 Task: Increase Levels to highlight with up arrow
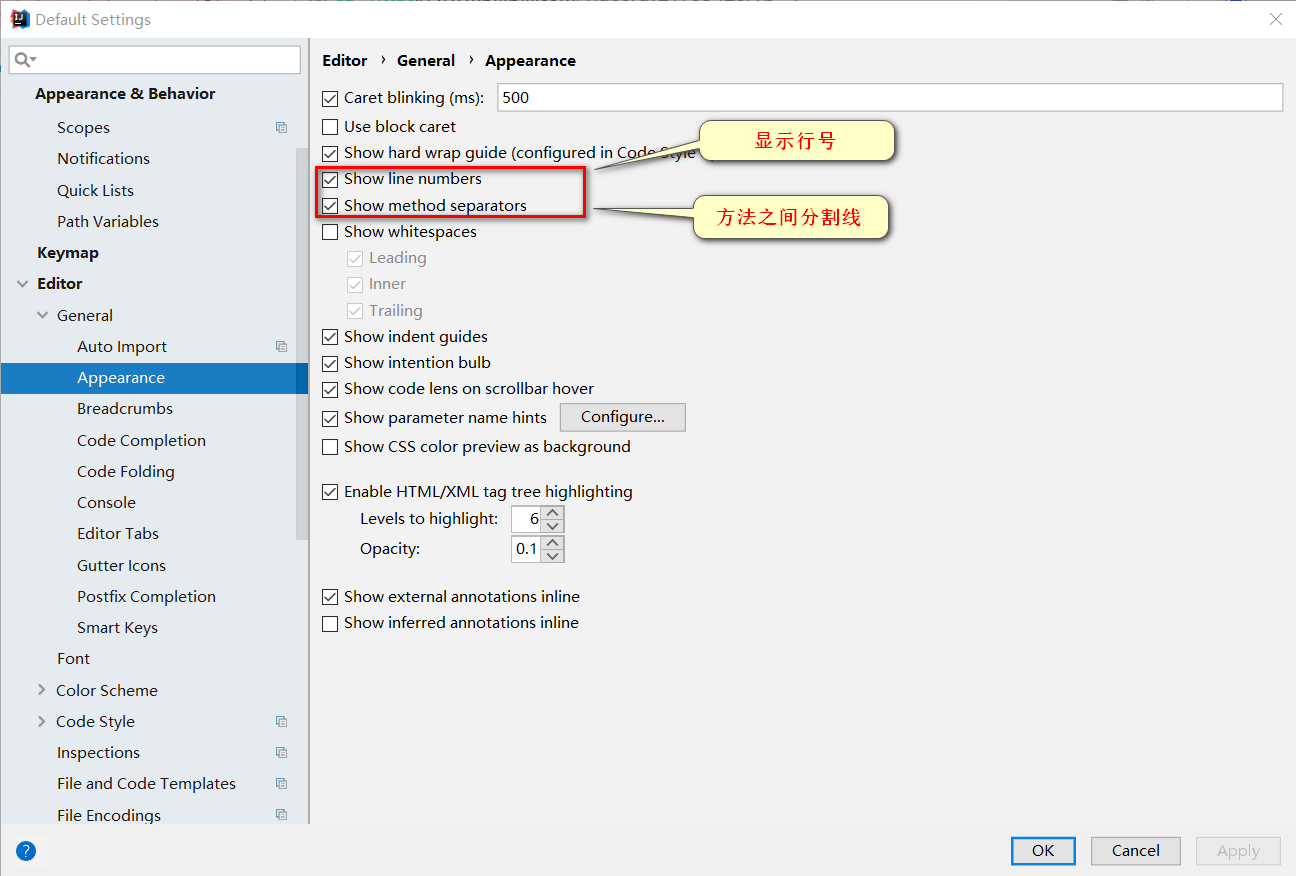click(x=553, y=513)
